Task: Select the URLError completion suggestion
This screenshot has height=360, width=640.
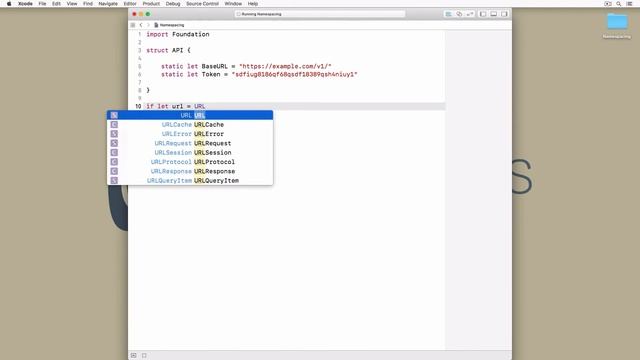Action: pos(190,134)
